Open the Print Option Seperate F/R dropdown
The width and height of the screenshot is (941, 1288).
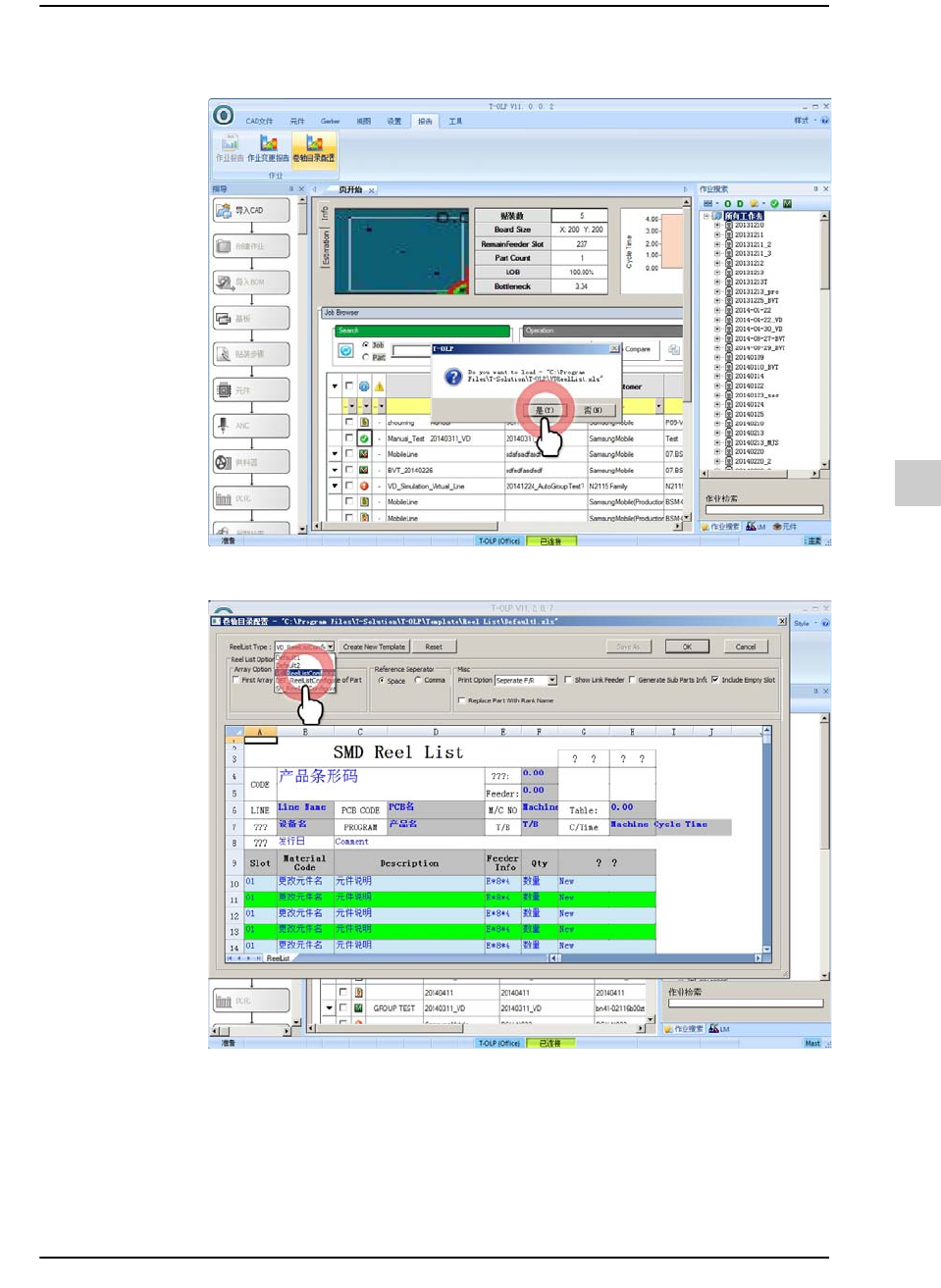552,680
